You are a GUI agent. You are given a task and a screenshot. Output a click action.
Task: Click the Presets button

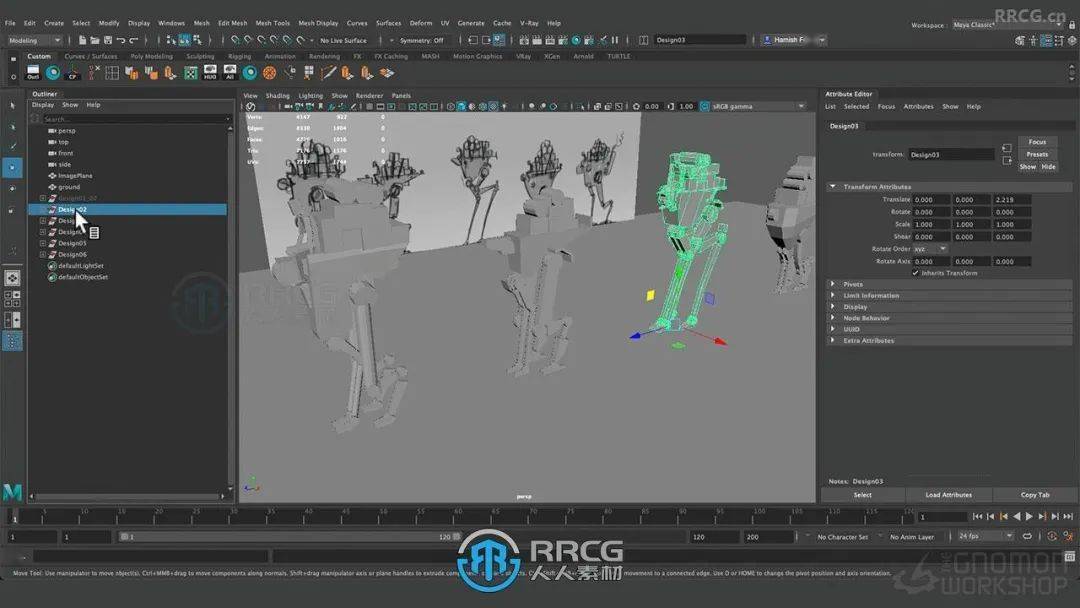pos(1037,154)
